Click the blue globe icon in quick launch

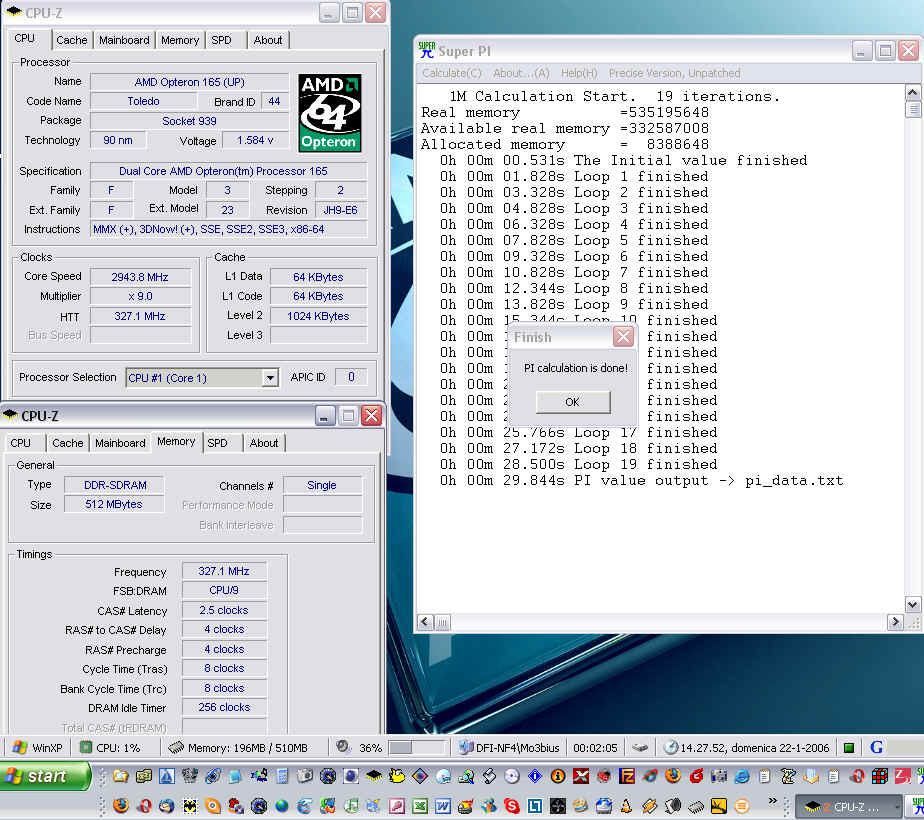(282, 805)
